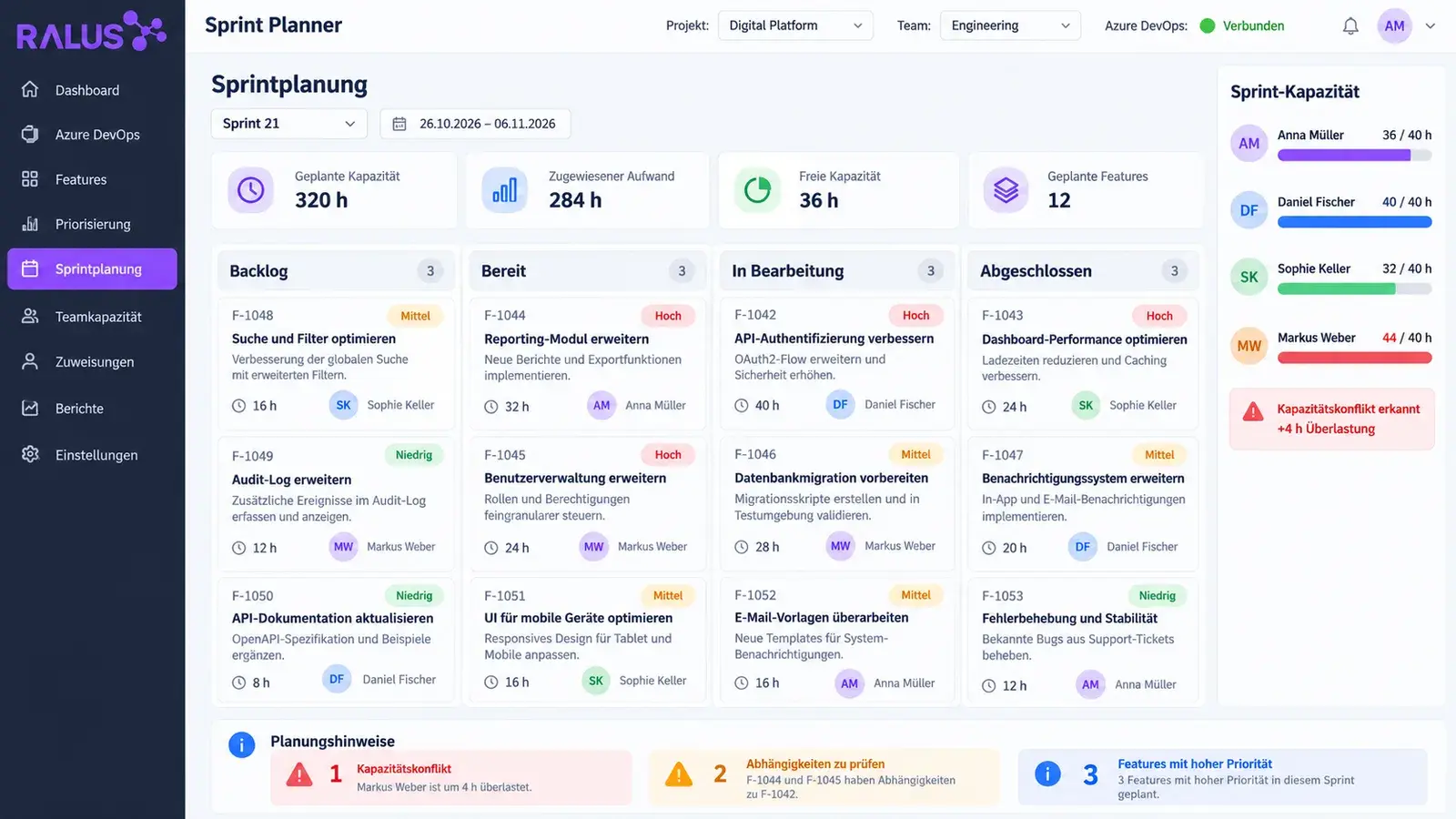Click the Azure DevOps sidebar icon
Image resolution: width=1456 pixels, height=819 pixels.
[x=30, y=134]
